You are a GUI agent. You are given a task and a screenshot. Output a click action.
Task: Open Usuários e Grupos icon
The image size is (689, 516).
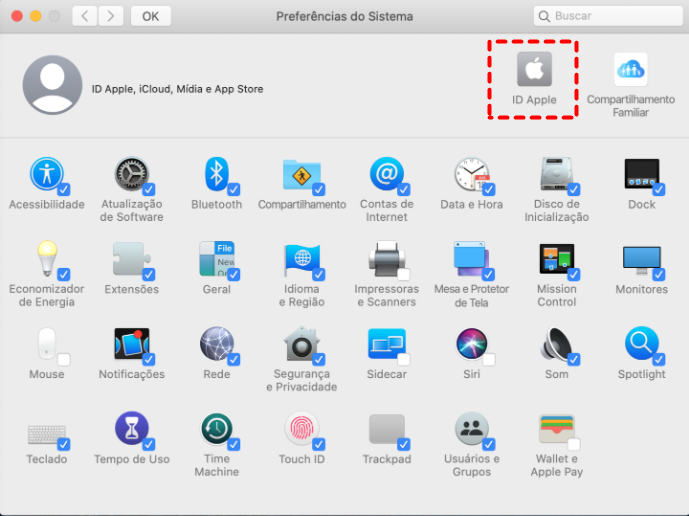tap(471, 429)
